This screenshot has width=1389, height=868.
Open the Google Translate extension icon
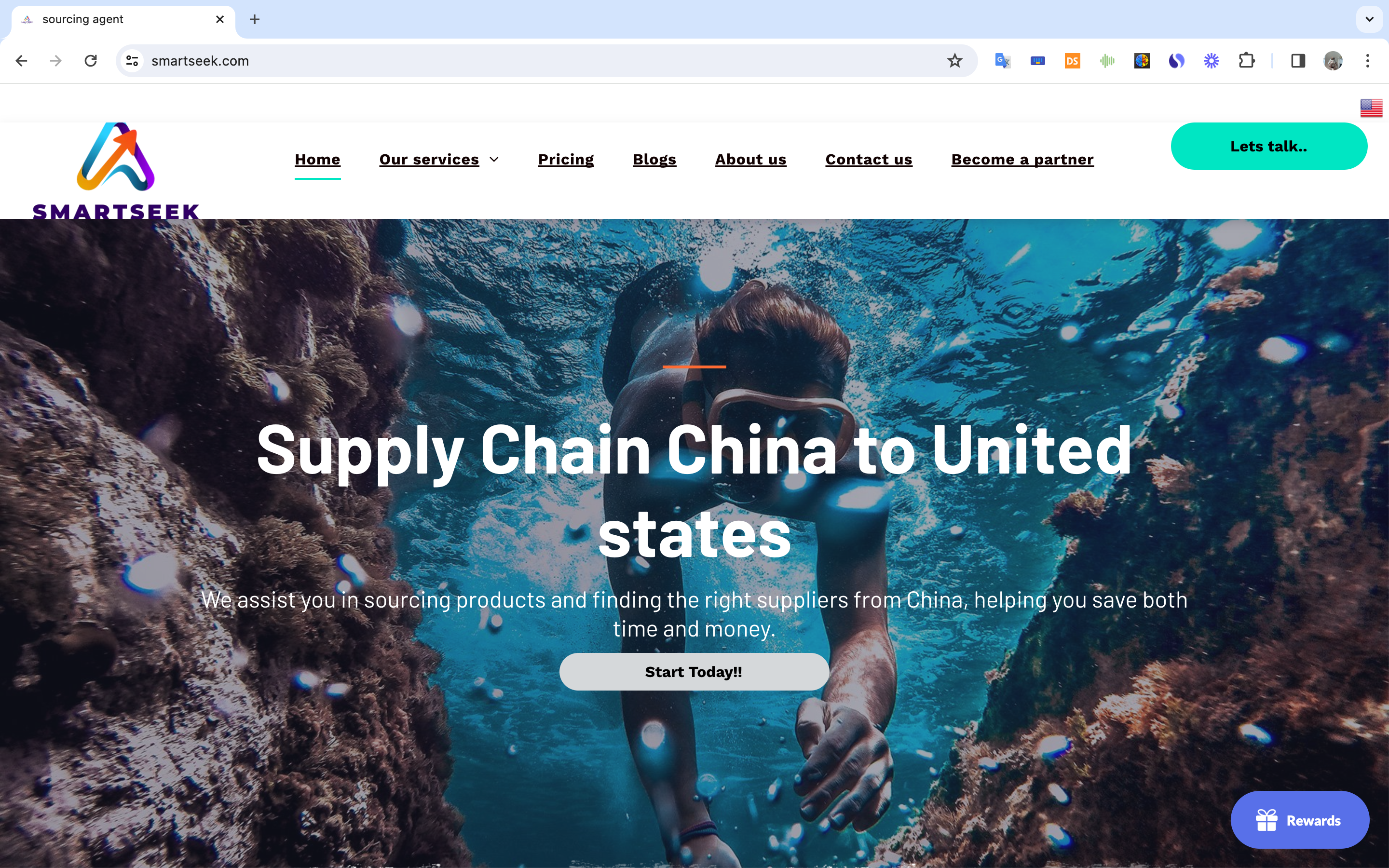tap(1002, 61)
